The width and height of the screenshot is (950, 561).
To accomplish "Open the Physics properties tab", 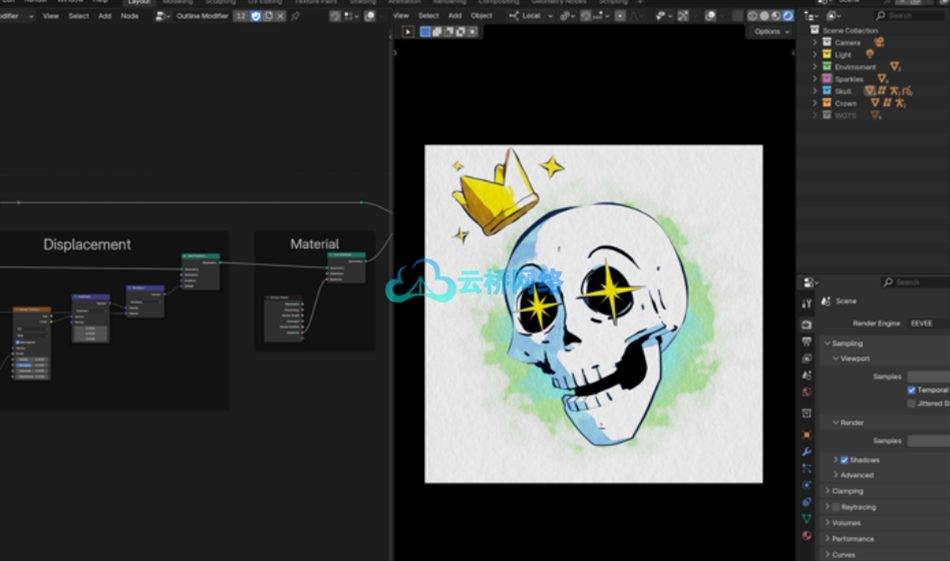I will [806, 485].
